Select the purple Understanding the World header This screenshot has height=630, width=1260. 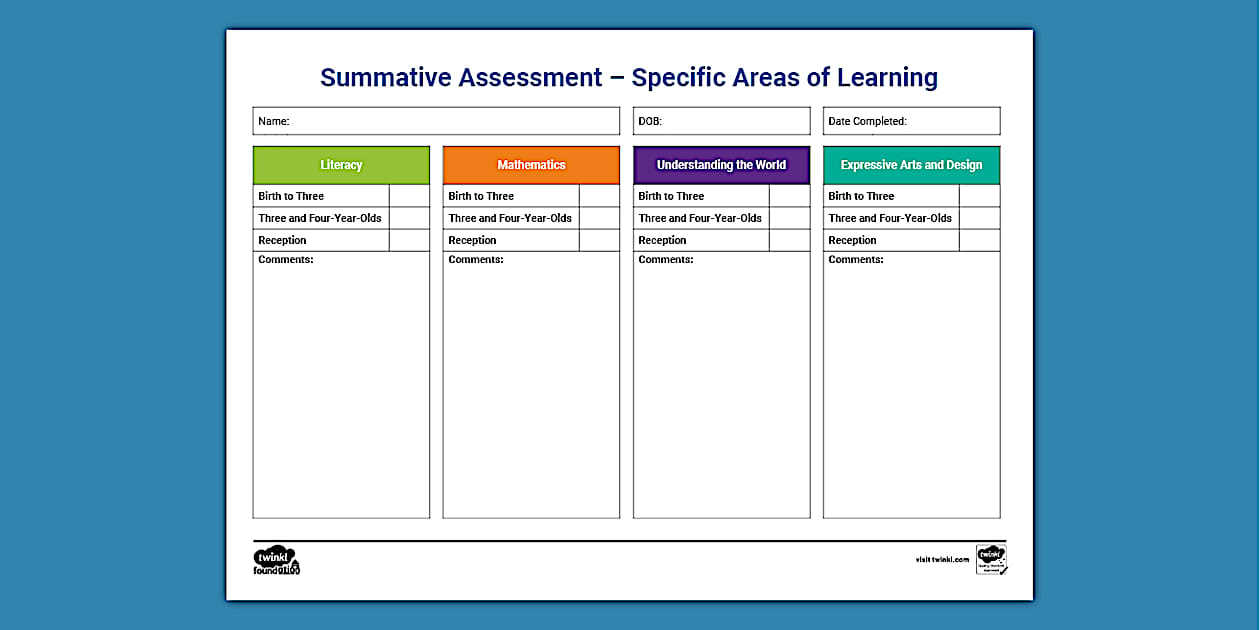point(721,165)
